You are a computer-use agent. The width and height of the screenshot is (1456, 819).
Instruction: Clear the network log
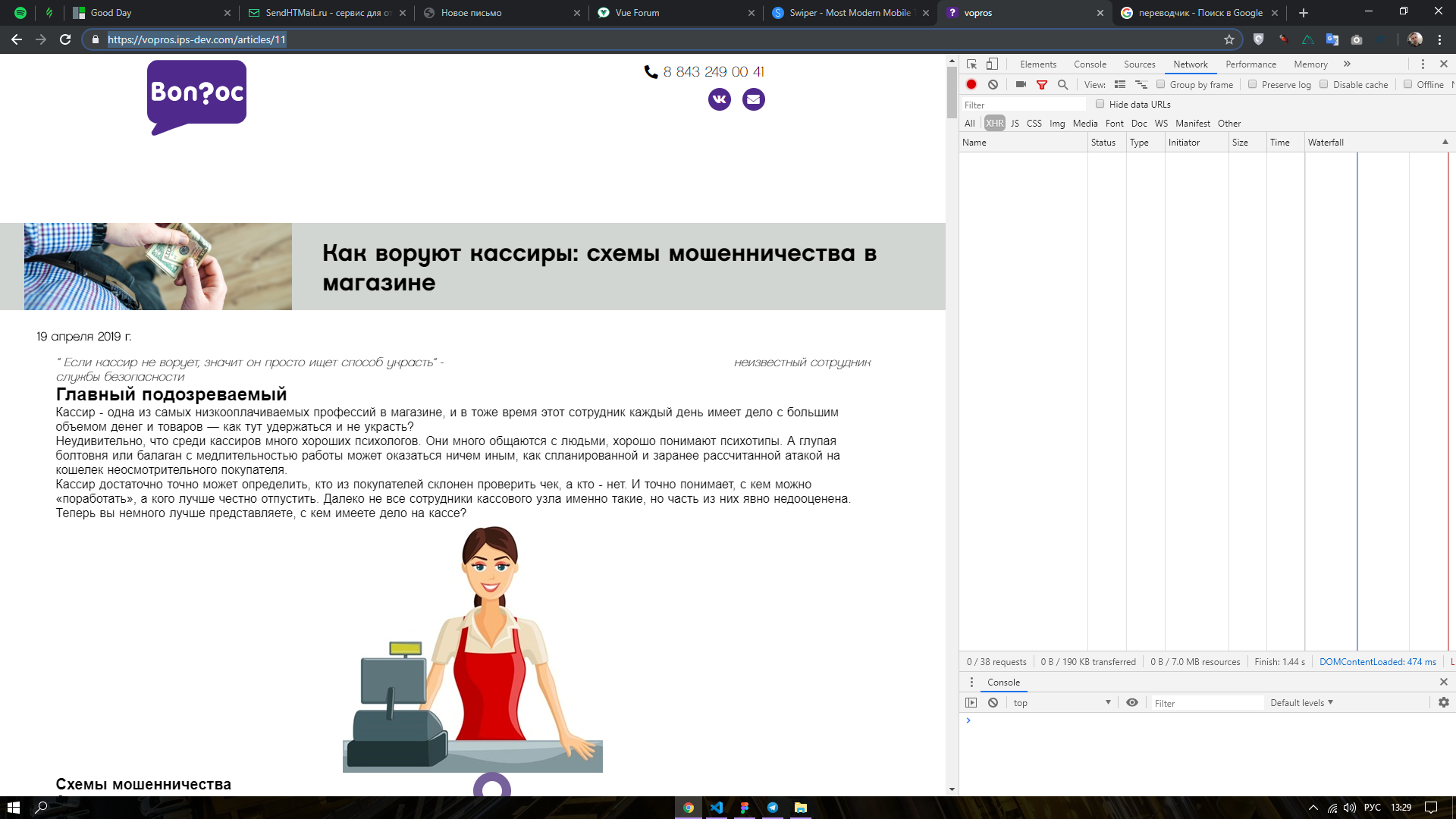pyautogui.click(x=993, y=85)
